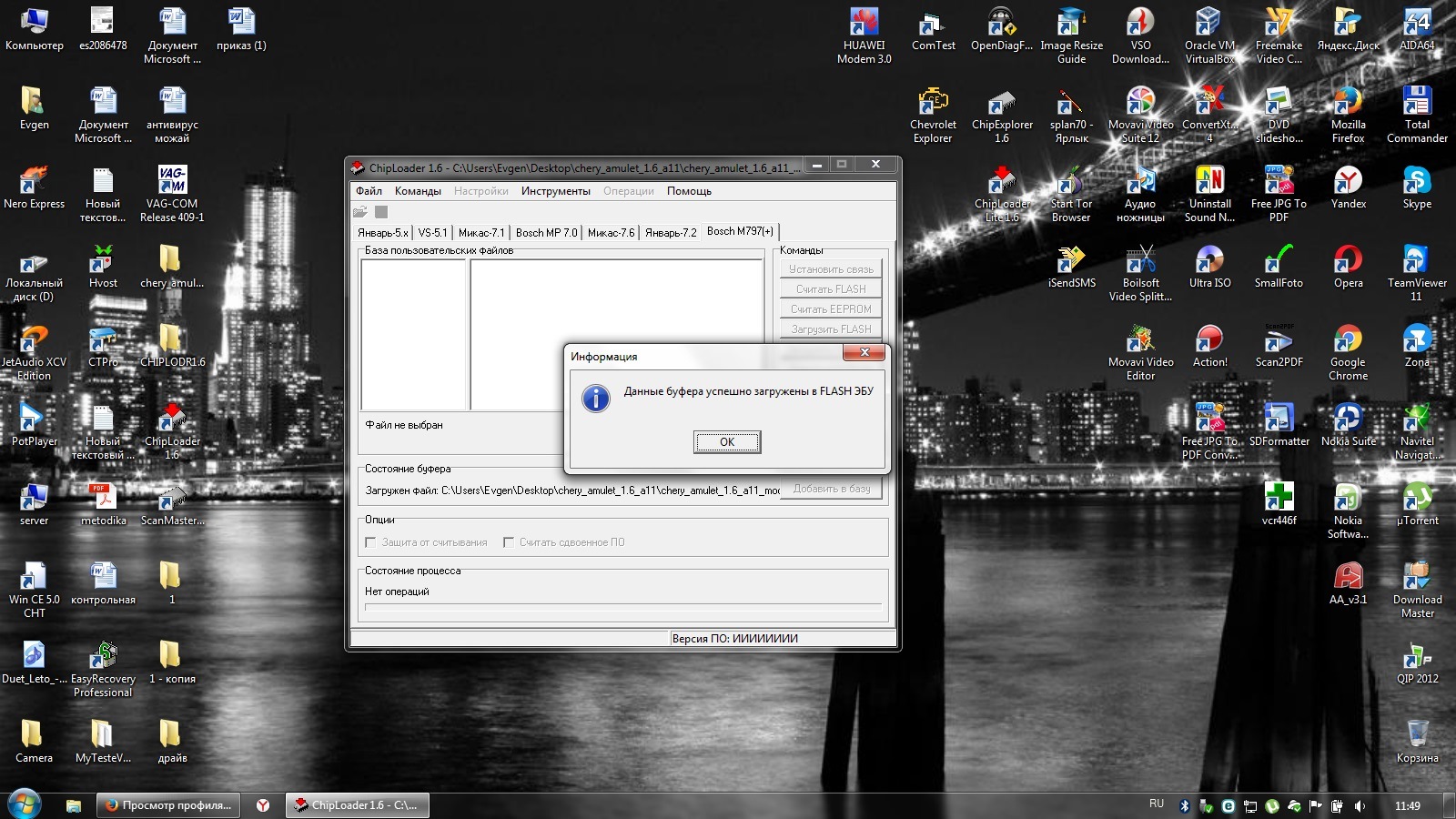
Task: Open the Инструменты menu
Action: (x=556, y=191)
